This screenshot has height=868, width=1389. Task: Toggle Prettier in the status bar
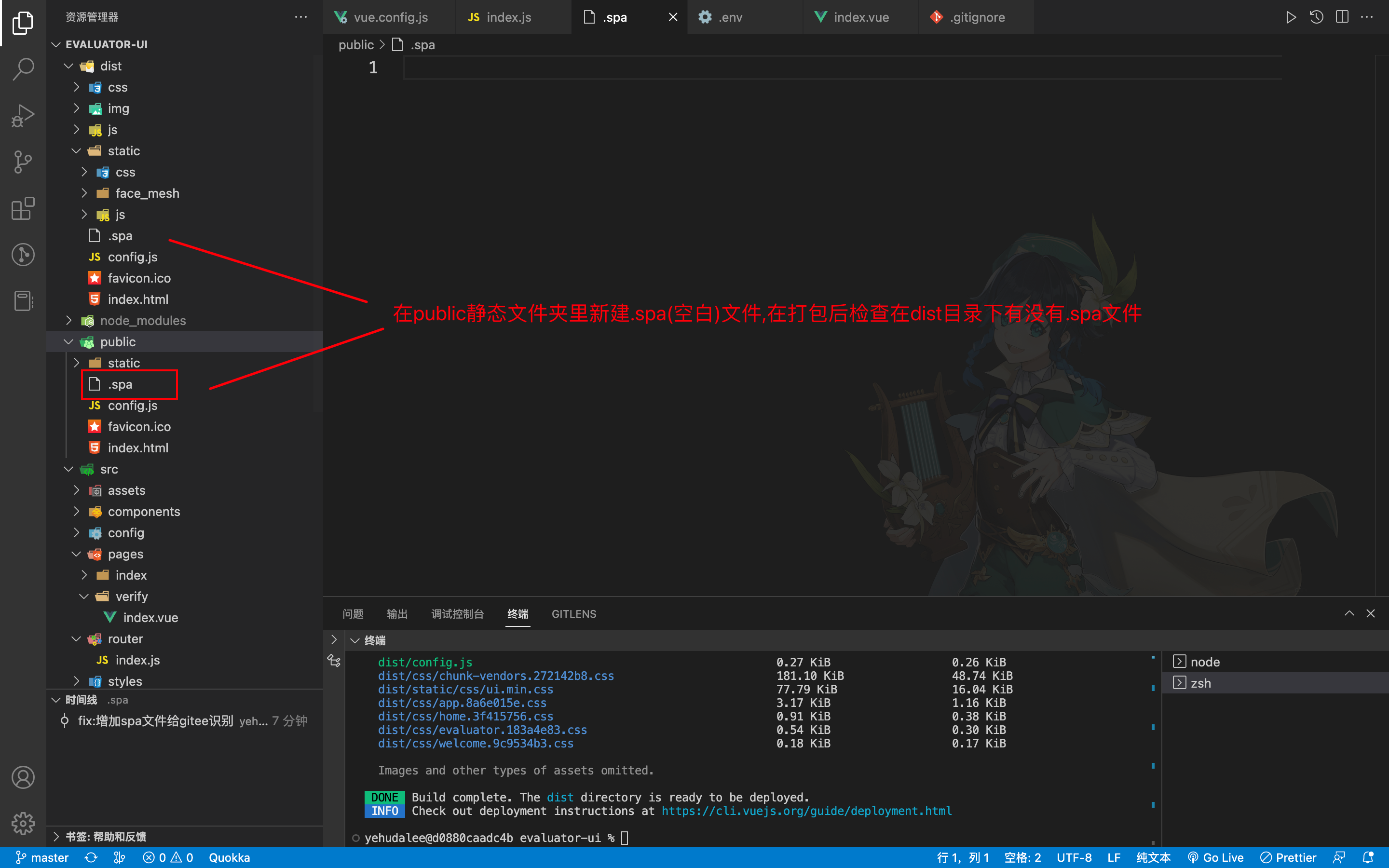pos(1289,857)
